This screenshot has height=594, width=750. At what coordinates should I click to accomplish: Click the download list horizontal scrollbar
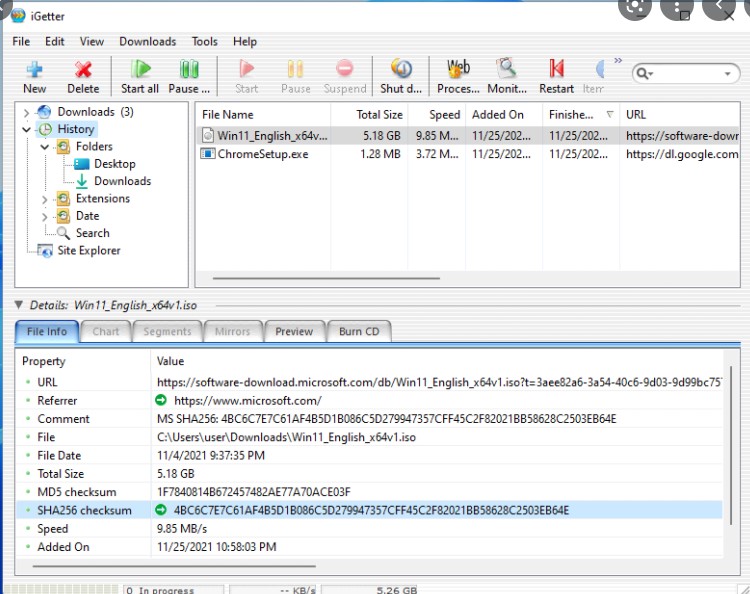tap(326, 278)
